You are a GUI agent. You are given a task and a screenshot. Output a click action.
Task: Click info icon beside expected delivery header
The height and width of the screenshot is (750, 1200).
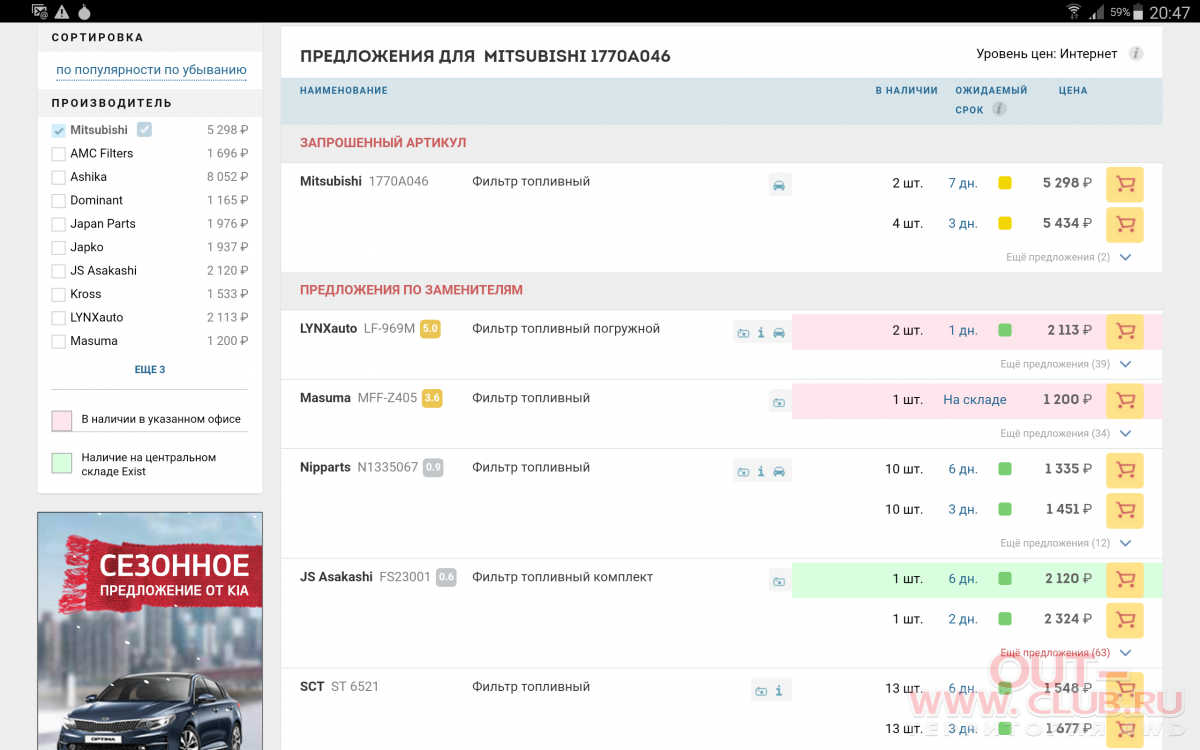tap(999, 110)
